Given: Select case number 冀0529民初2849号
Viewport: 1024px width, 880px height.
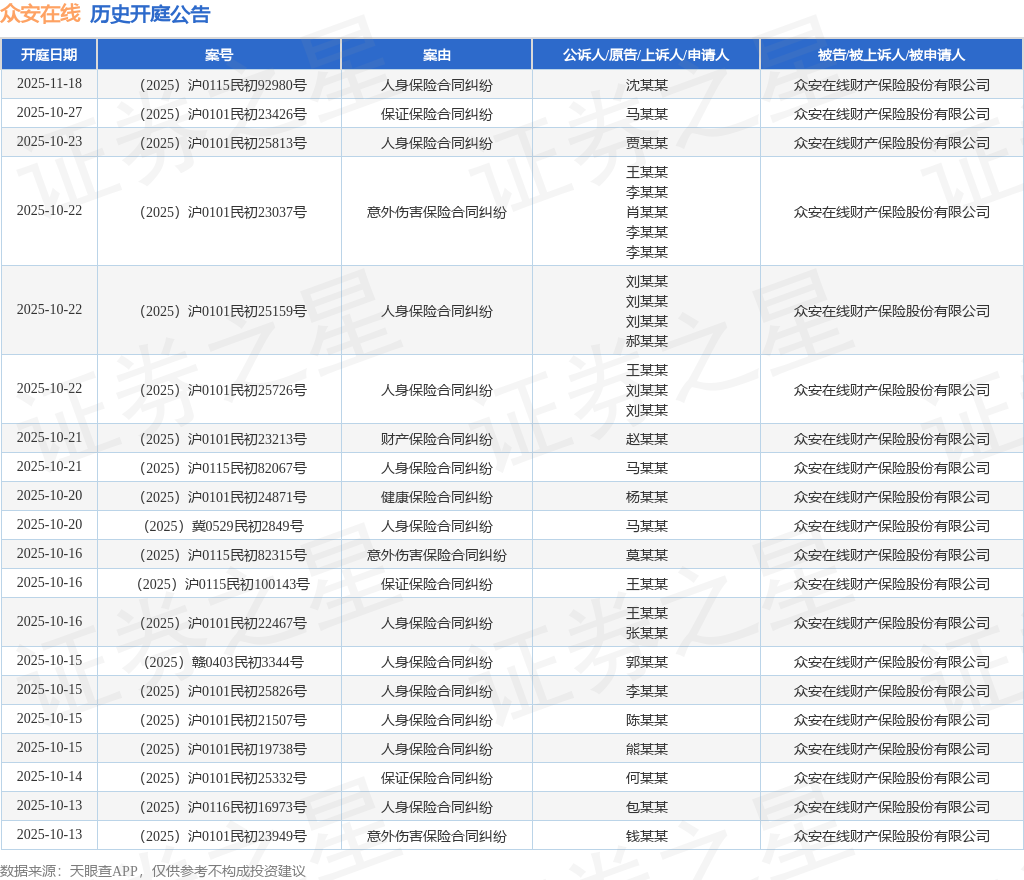Looking at the screenshot, I should (248, 526).
